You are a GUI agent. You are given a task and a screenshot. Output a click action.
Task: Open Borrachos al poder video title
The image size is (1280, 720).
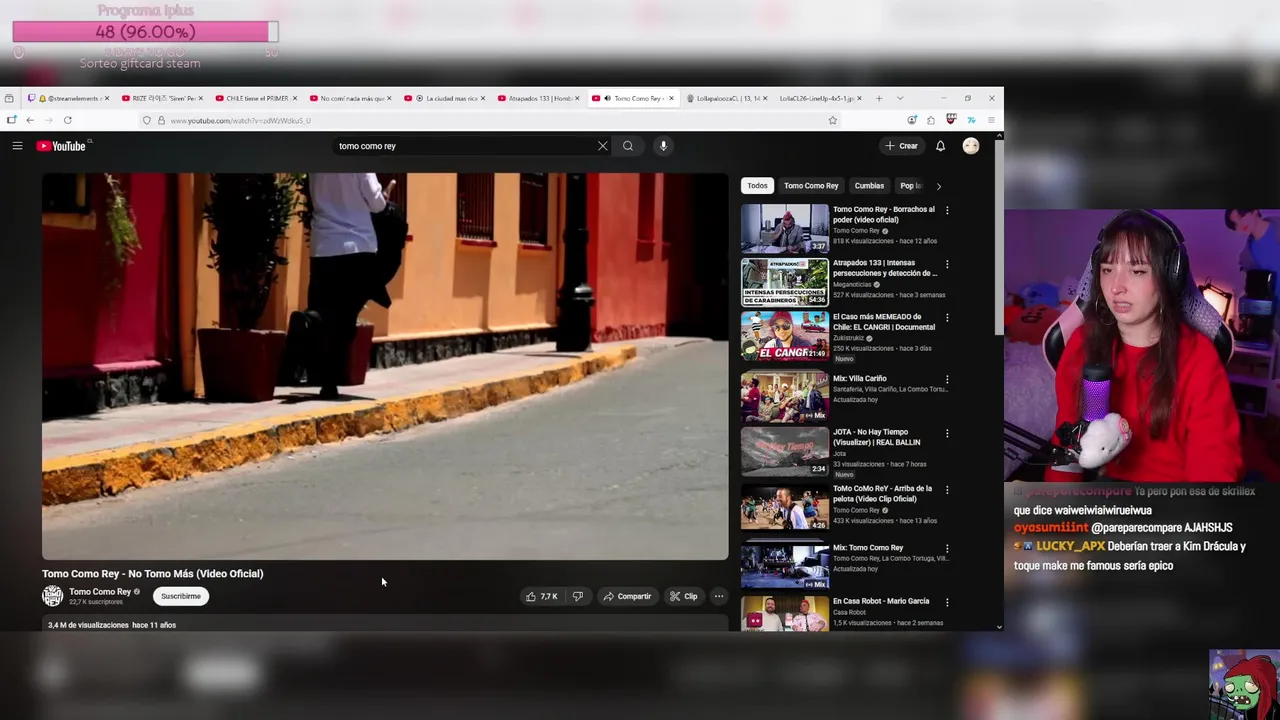point(884,214)
